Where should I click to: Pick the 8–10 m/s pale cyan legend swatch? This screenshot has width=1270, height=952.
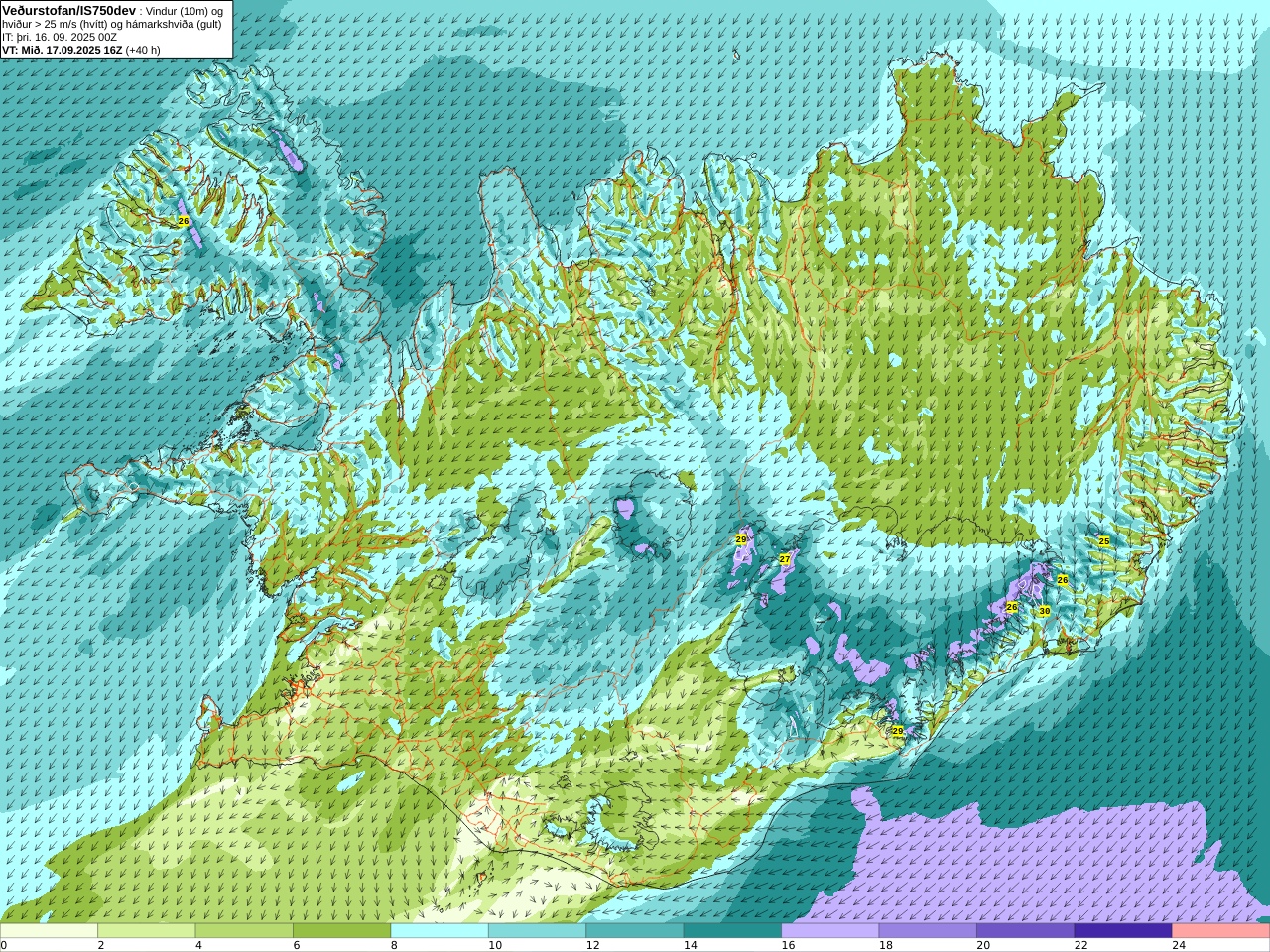coord(440,931)
